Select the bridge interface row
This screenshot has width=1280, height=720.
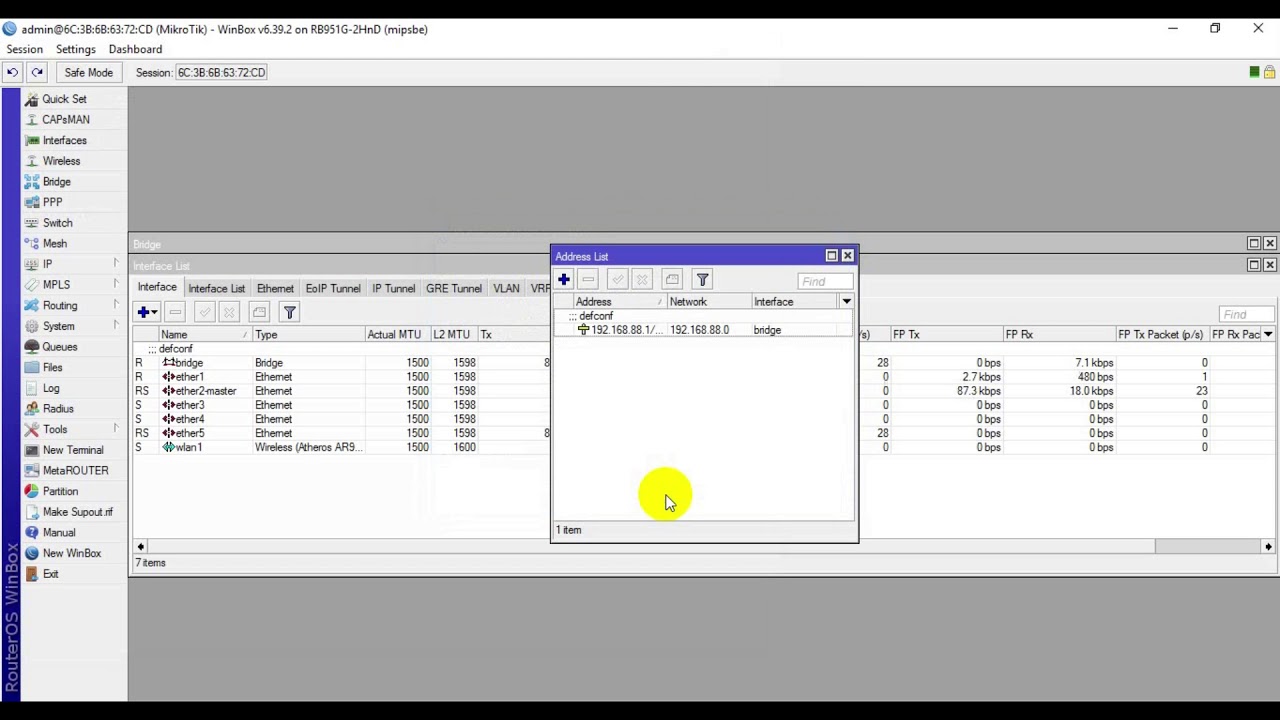pos(342,363)
